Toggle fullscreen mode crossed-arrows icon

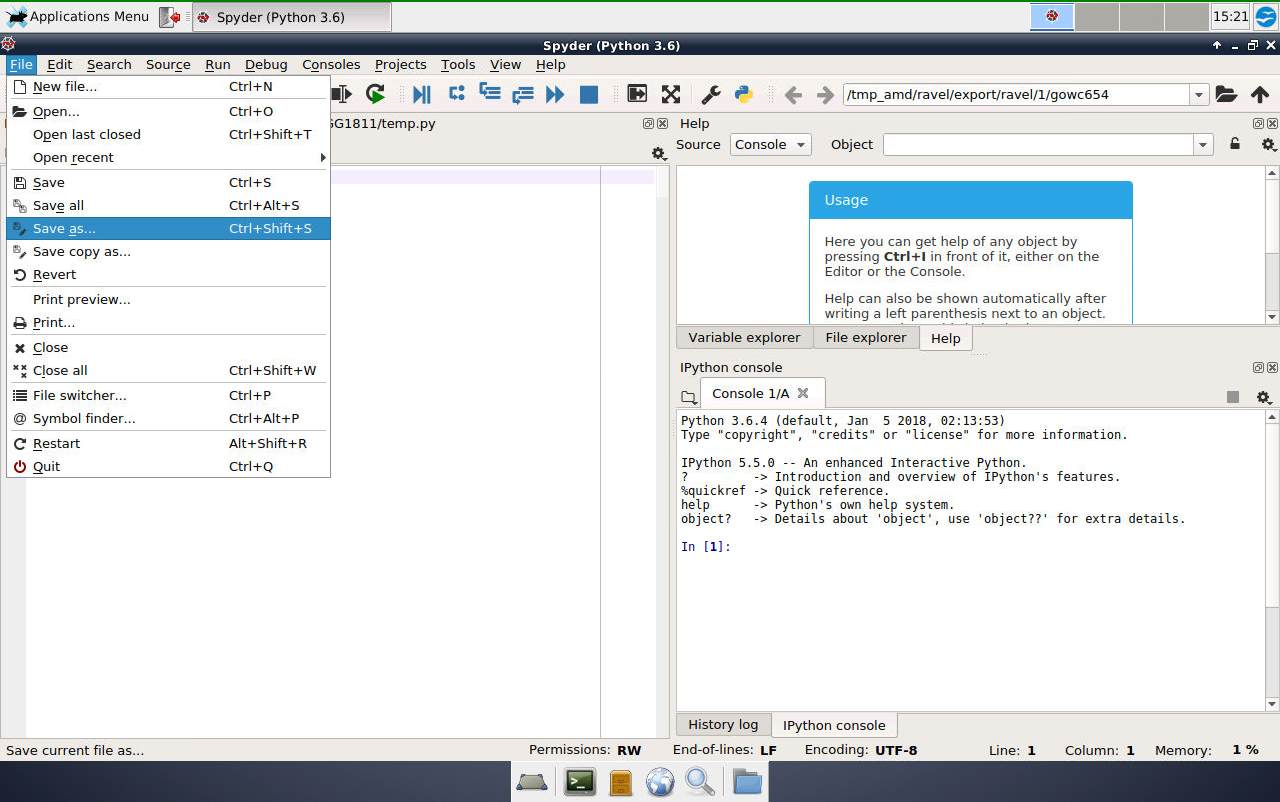pyautogui.click(x=671, y=94)
